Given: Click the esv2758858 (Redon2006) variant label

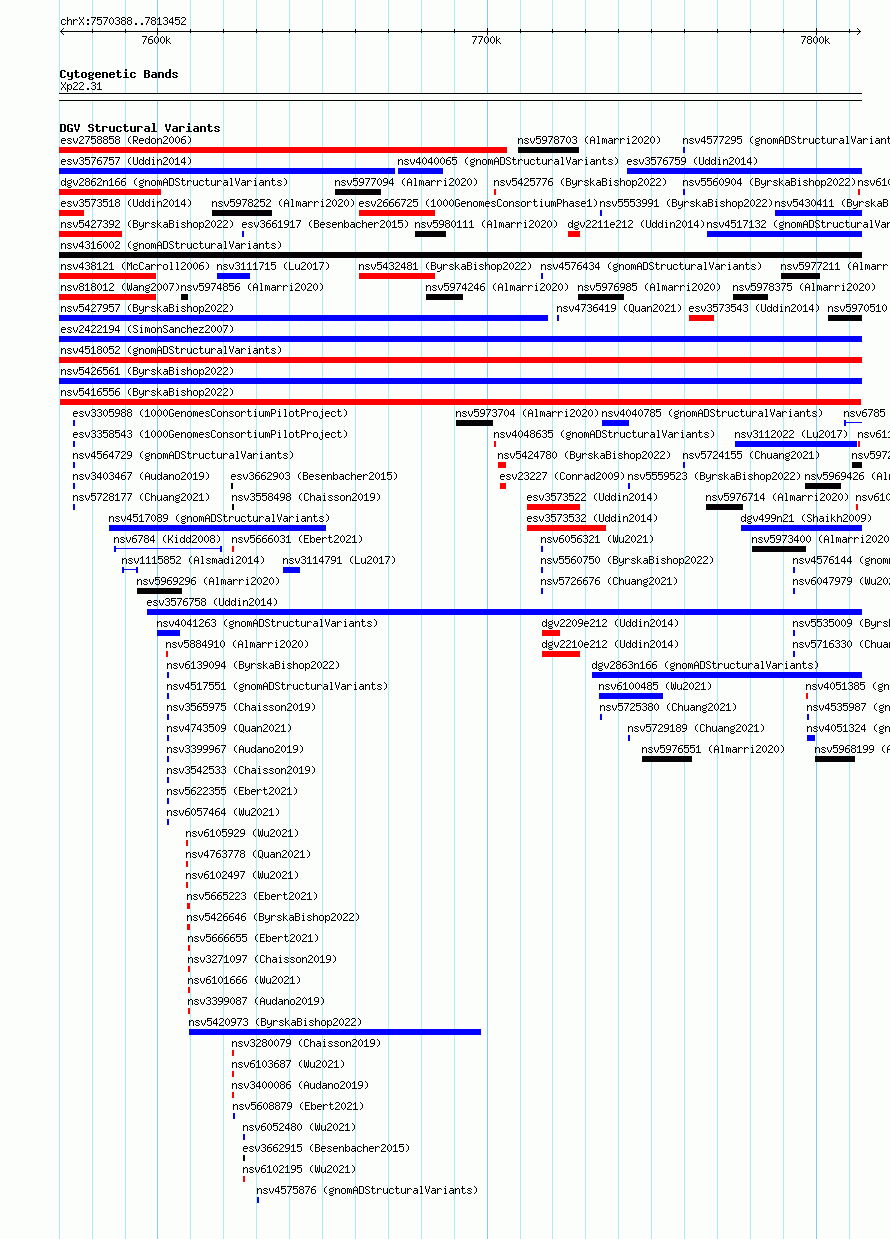Looking at the screenshot, I should tap(125, 141).
